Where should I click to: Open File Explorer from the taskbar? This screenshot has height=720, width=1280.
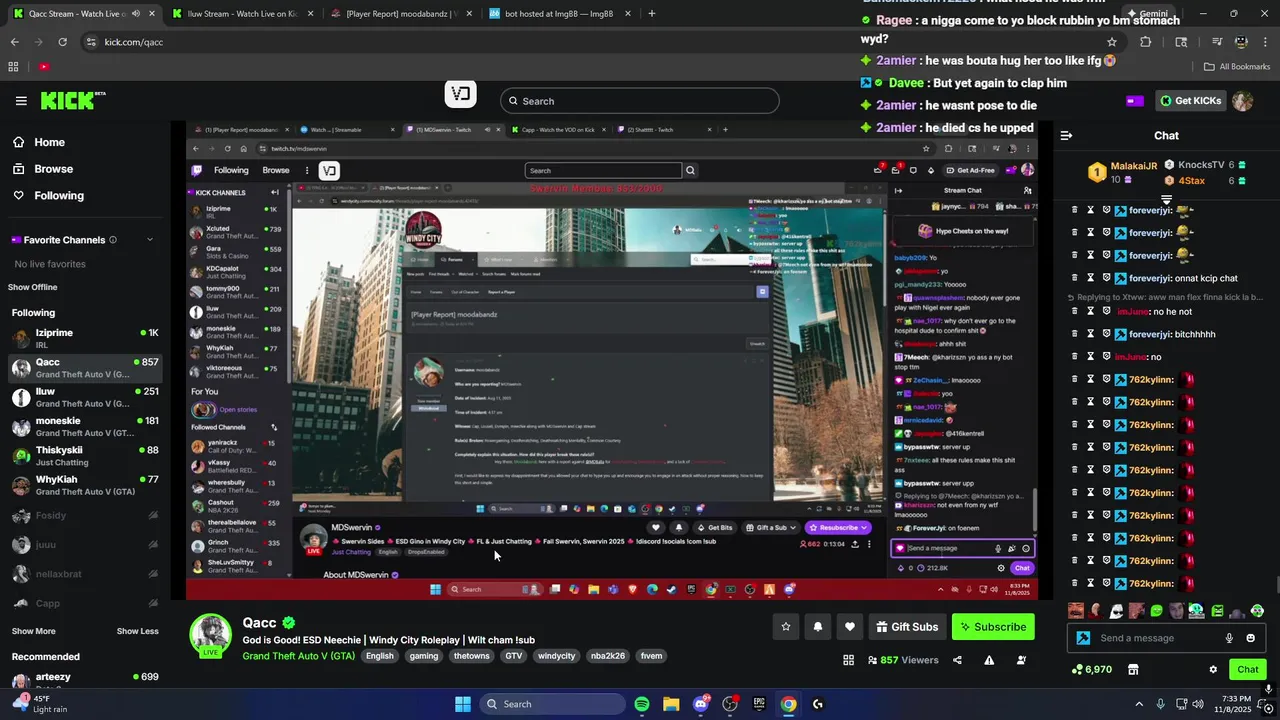(671, 704)
